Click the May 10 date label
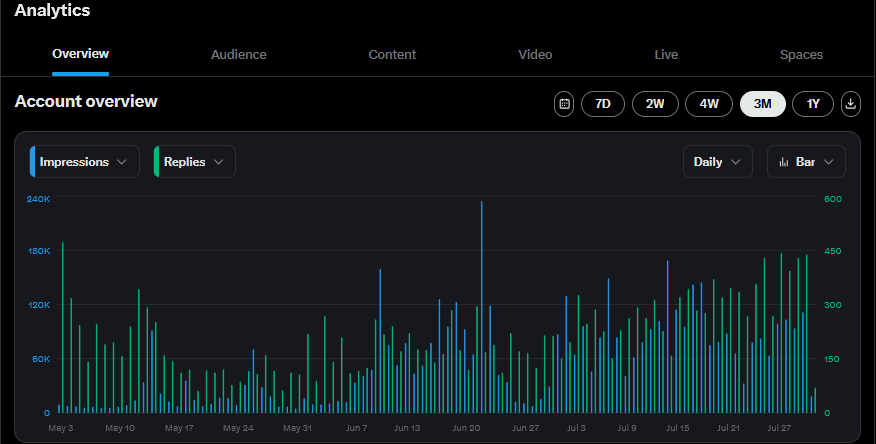876x444 pixels. 120,428
